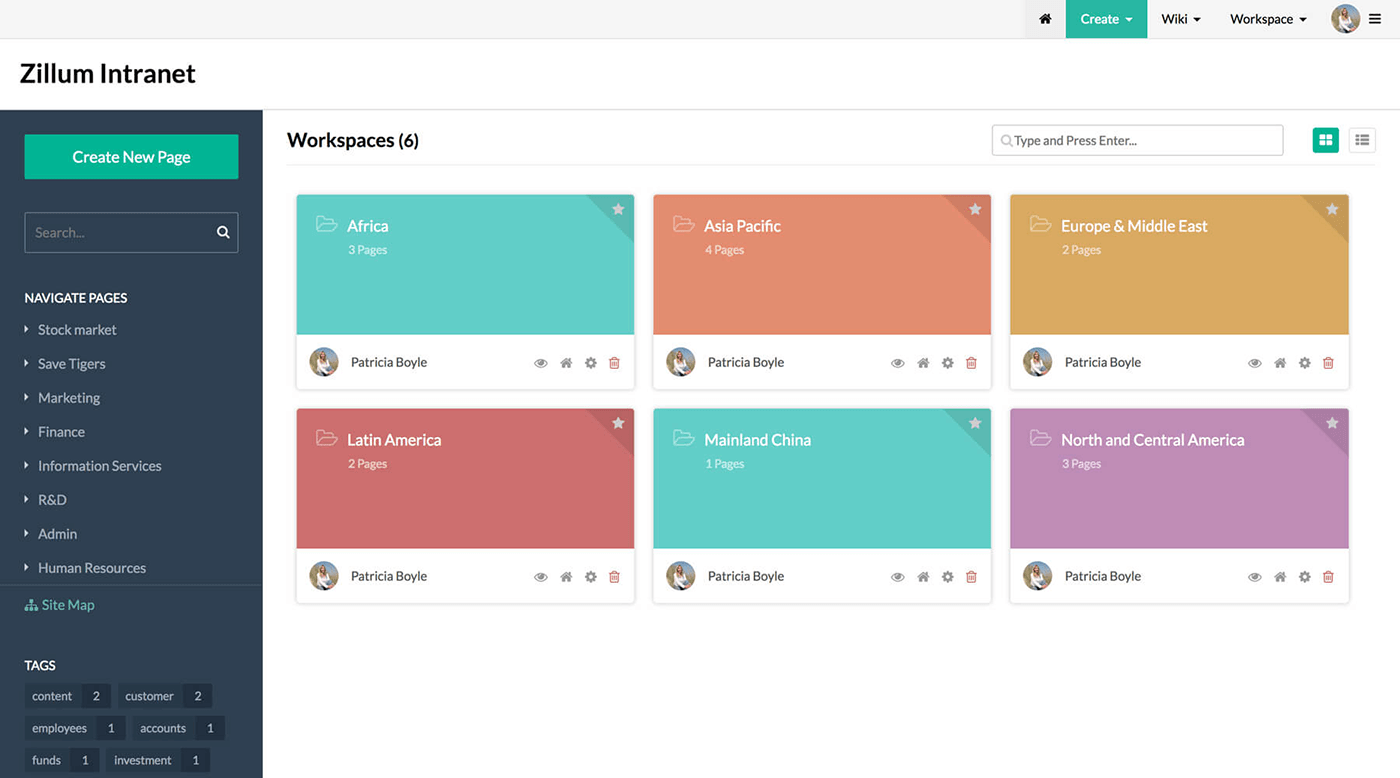Click home icon on Europe & Middle East card
Image resolution: width=1400 pixels, height=778 pixels.
tap(1280, 363)
